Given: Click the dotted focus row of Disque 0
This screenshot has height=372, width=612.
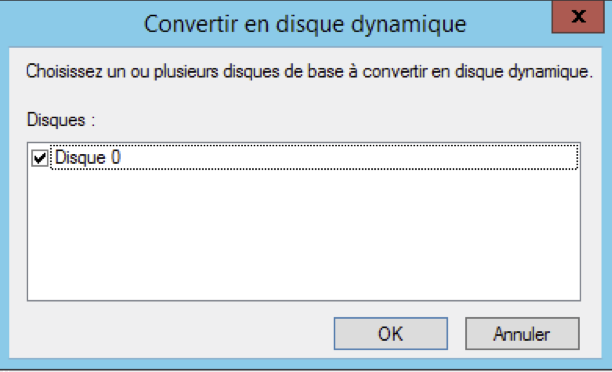Looking at the screenshot, I should click(x=314, y=157).
